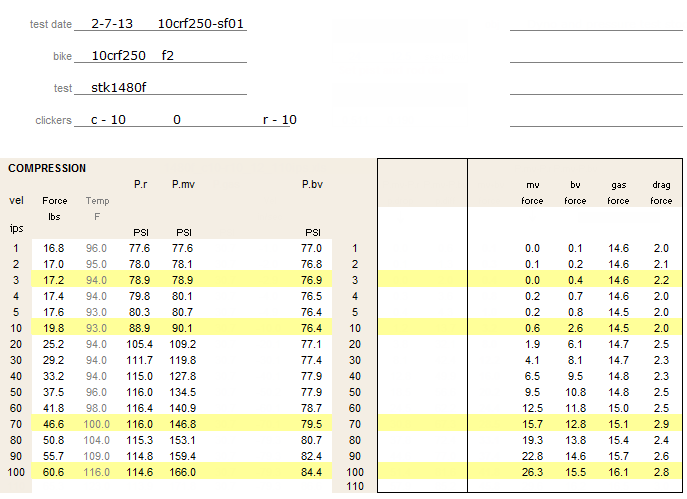Select the 10crf250-sf01 file name text
This screenshot has height=499, width=687.
[x=201, y=22]
